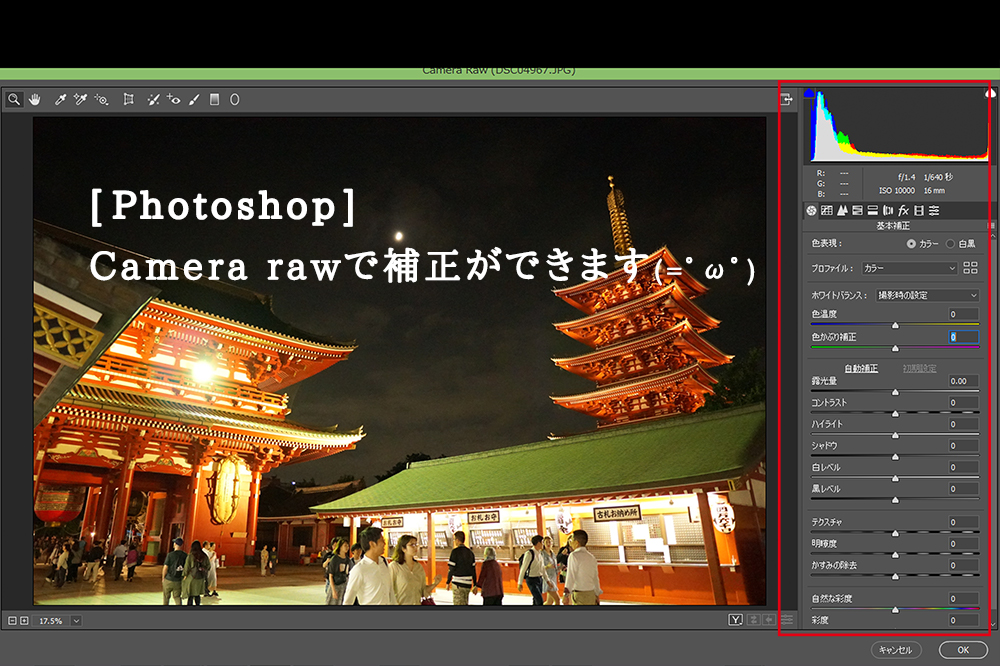Image resolution: width=1000 pixels, height=666 pixels.
Task: Select the カラー radio button
Action: pos(911,244)
